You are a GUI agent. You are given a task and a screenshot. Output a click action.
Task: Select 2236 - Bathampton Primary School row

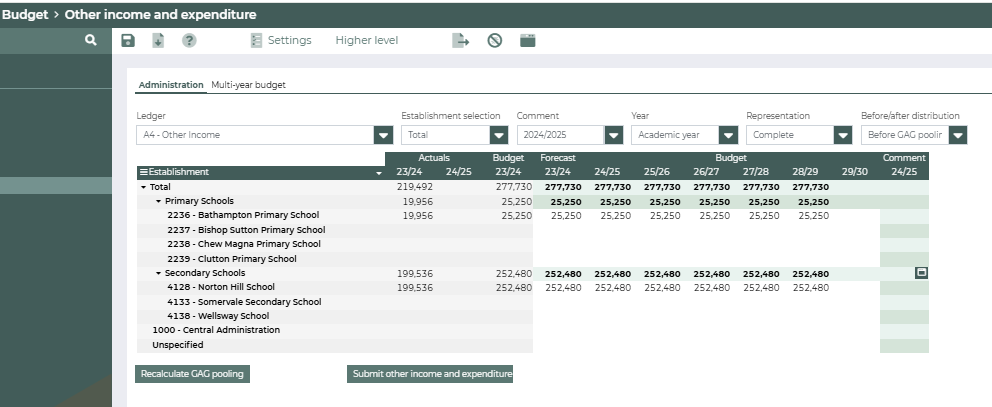pos(243,215)
